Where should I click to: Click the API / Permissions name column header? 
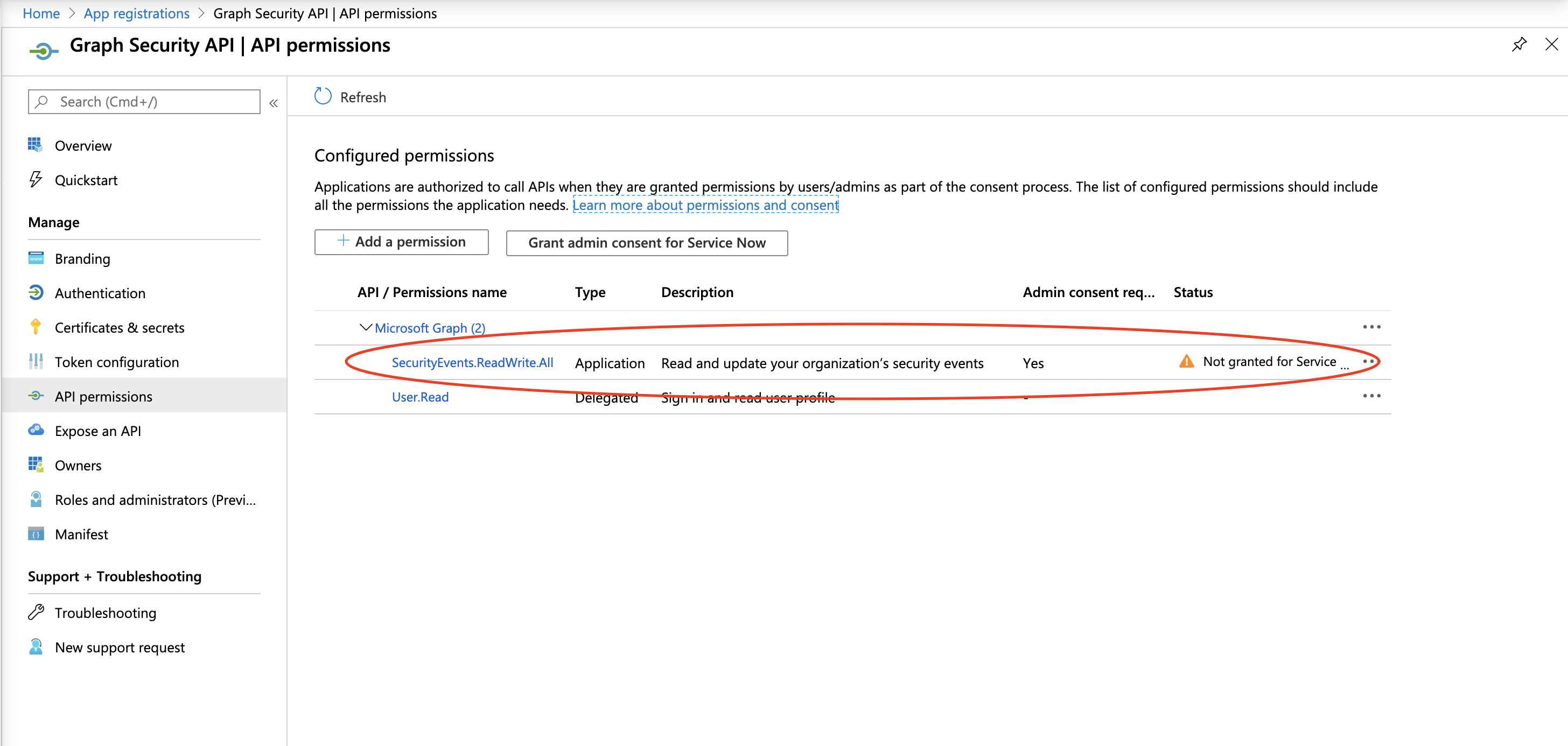pyautogui.click(x=432, y=292)
